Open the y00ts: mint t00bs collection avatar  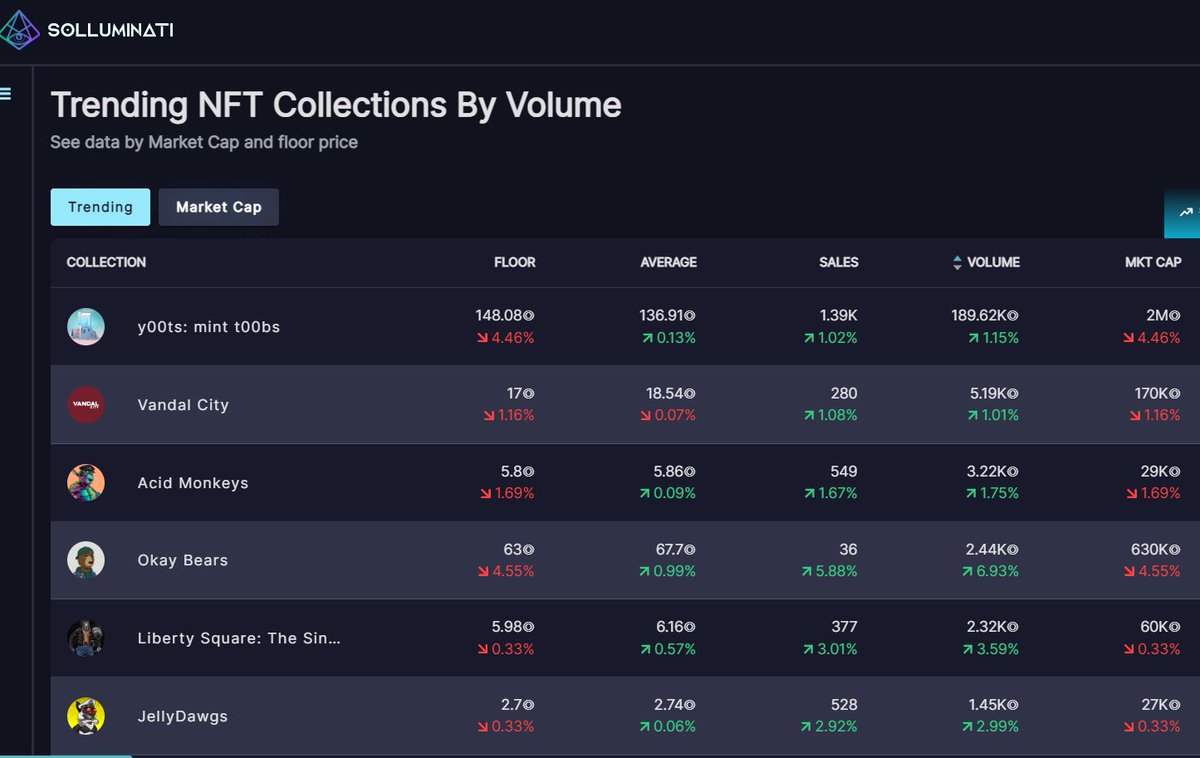[x=86, y=327]
